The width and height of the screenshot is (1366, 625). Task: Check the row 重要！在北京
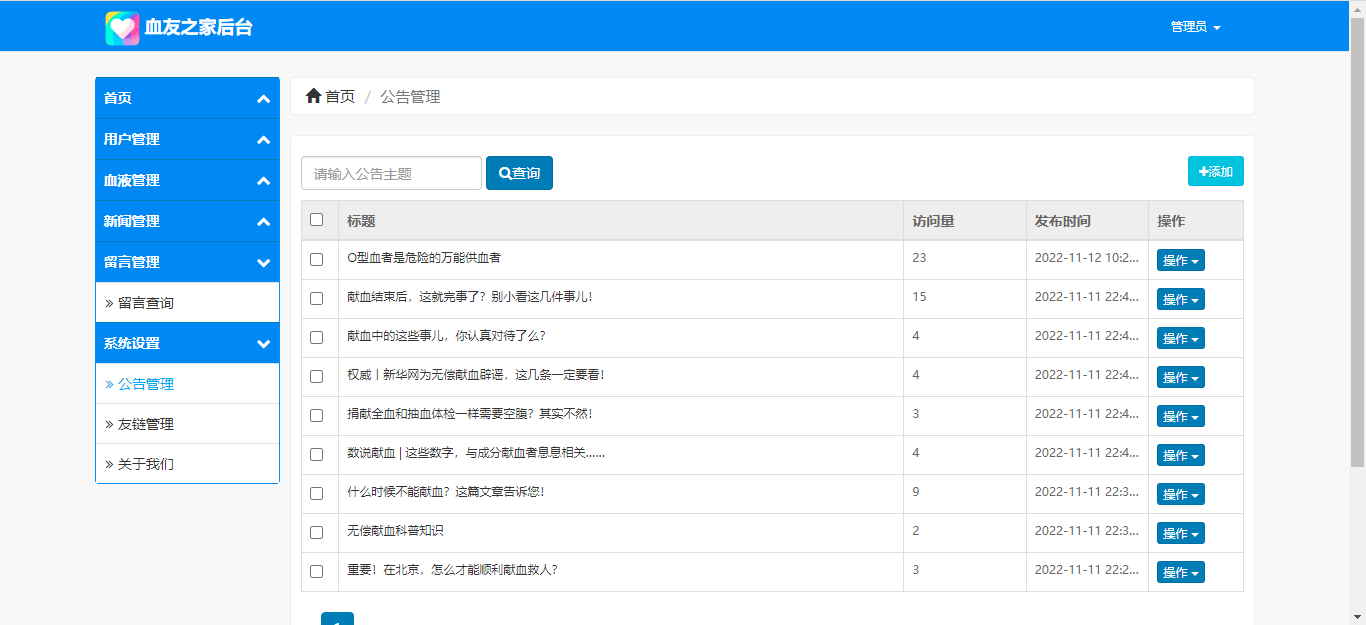point(317,571)
